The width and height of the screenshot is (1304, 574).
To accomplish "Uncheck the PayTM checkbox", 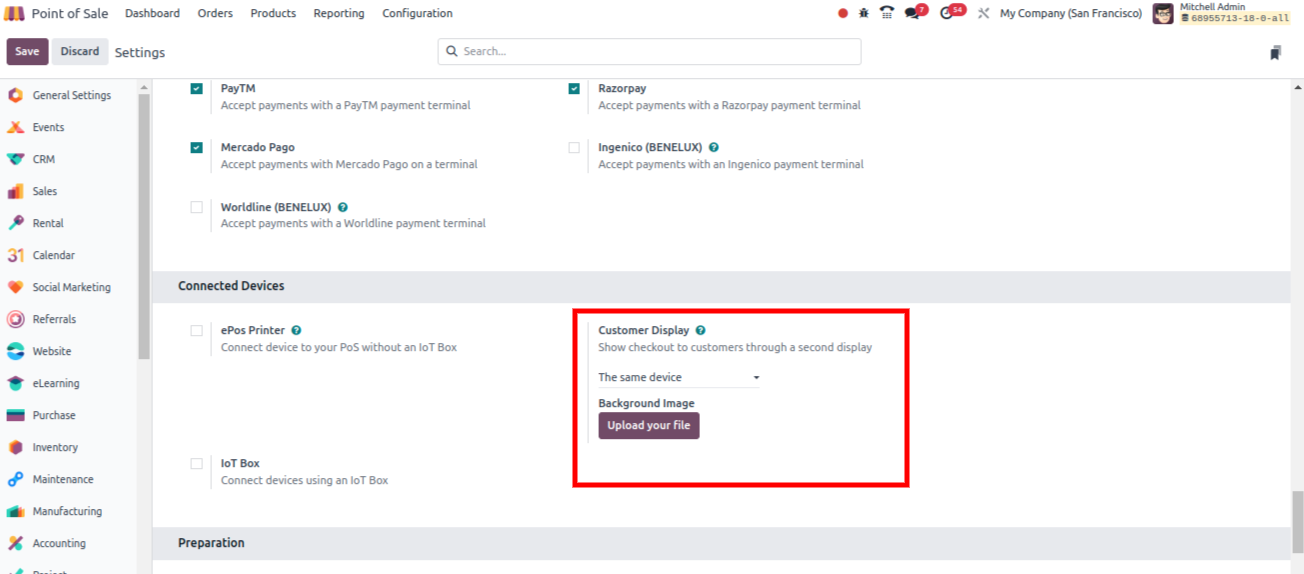I will click(x=197, y=89).
